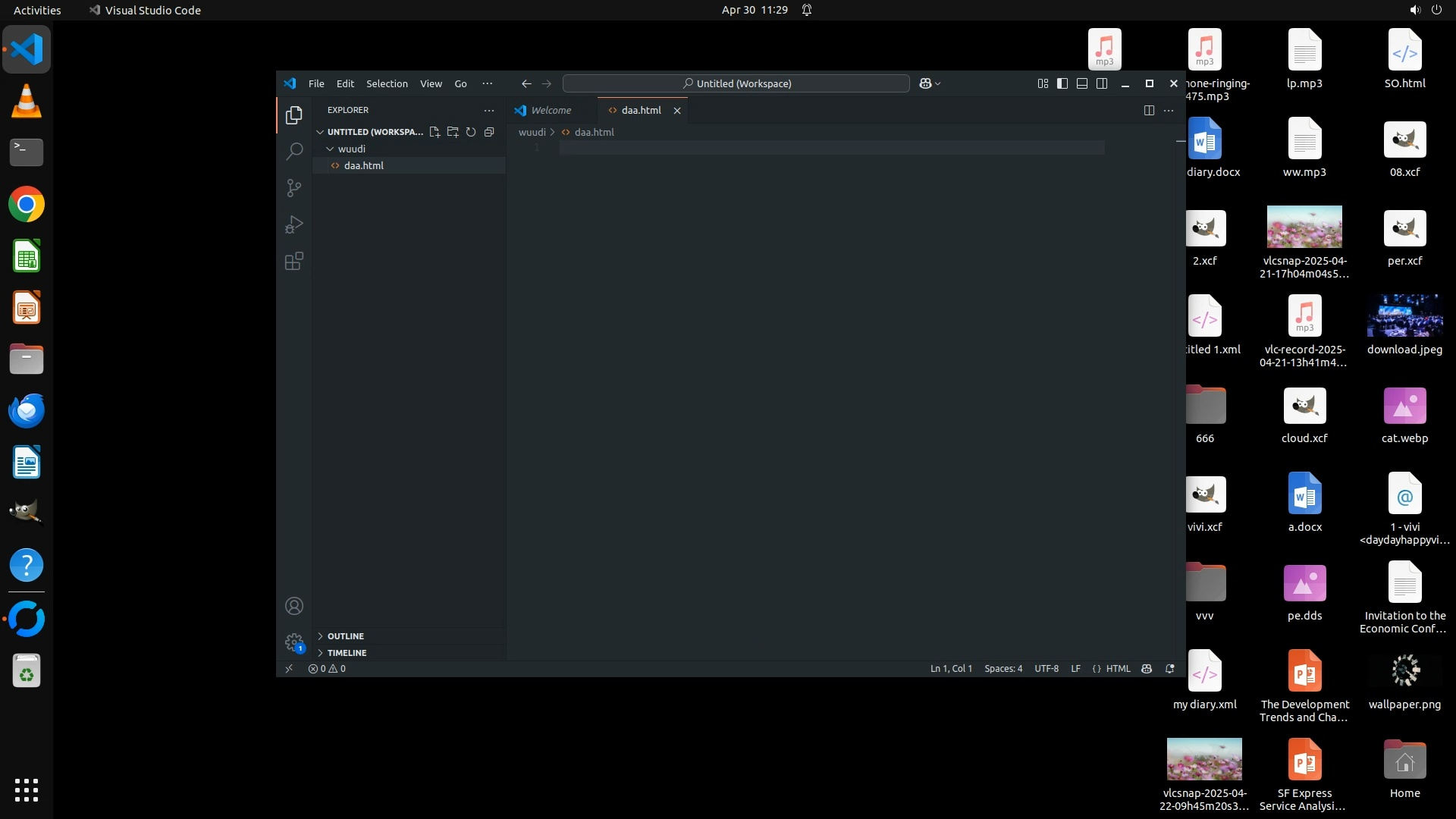Screen dimensions: 1456x819
Task: Click the Untitled (Workspace) search box
Action: click(x=736, y=83)
